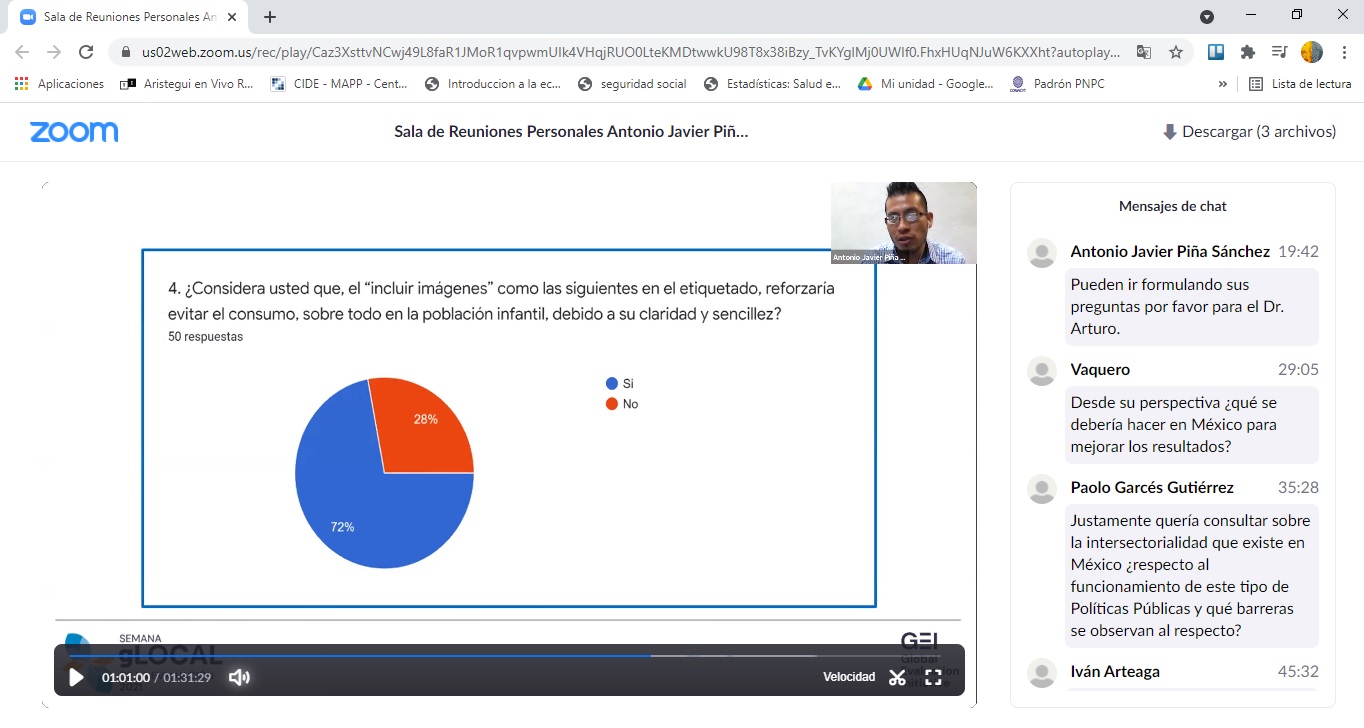Click the Mensajes de chat heading
This screenshot has width=1364, height=728.
[1173, 206]
